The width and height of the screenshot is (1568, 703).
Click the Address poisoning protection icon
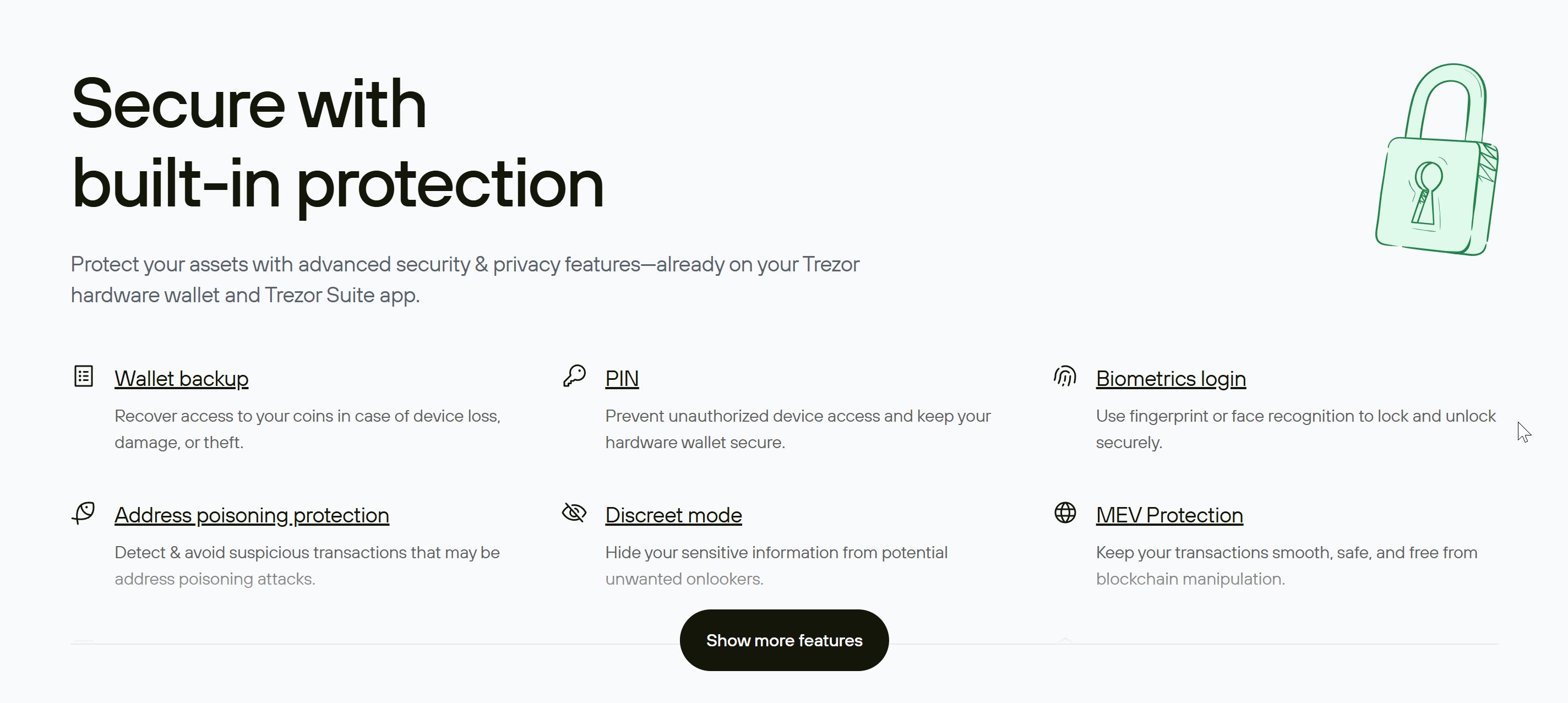tap(83, 513)
